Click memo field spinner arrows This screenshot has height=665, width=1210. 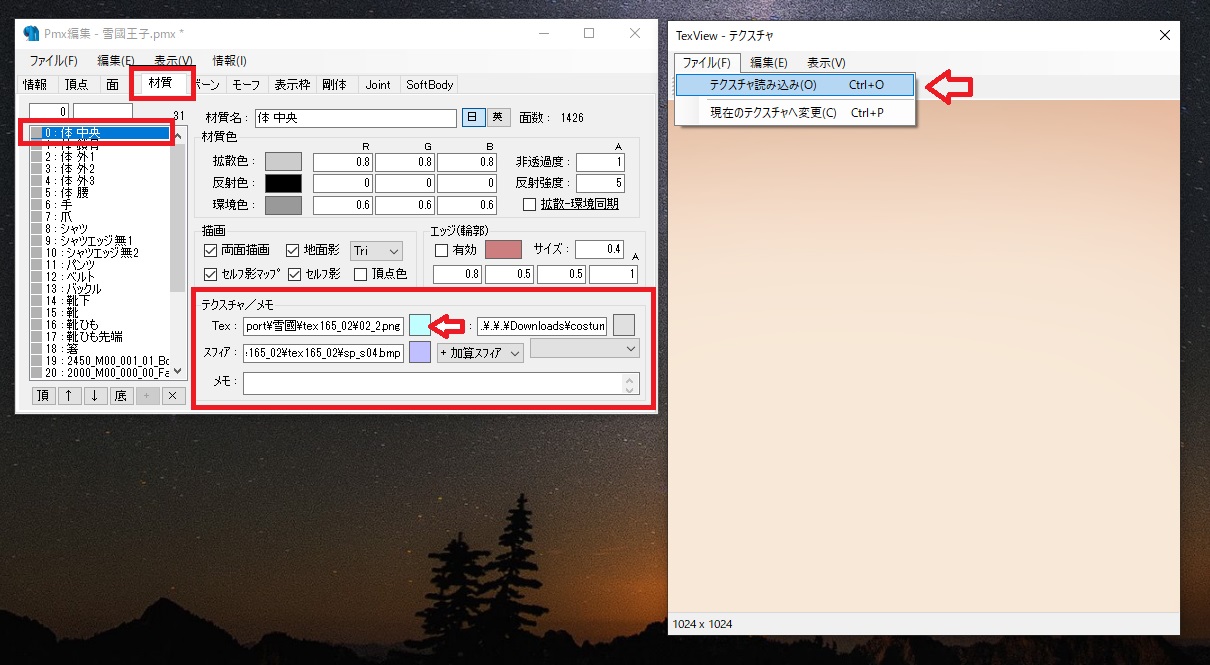[630, 383]
